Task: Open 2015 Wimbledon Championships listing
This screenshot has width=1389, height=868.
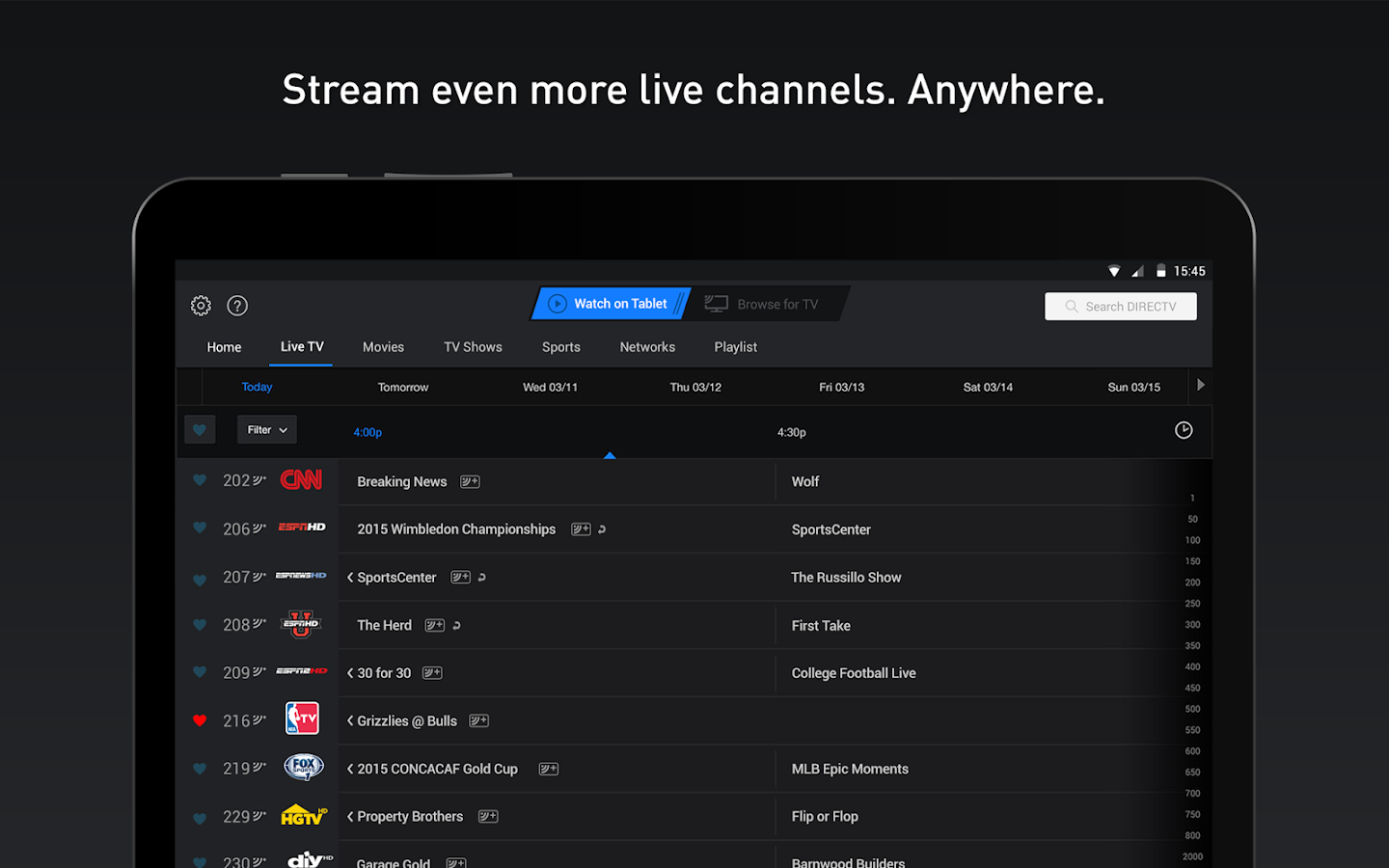Action: (x=456, y=529)
